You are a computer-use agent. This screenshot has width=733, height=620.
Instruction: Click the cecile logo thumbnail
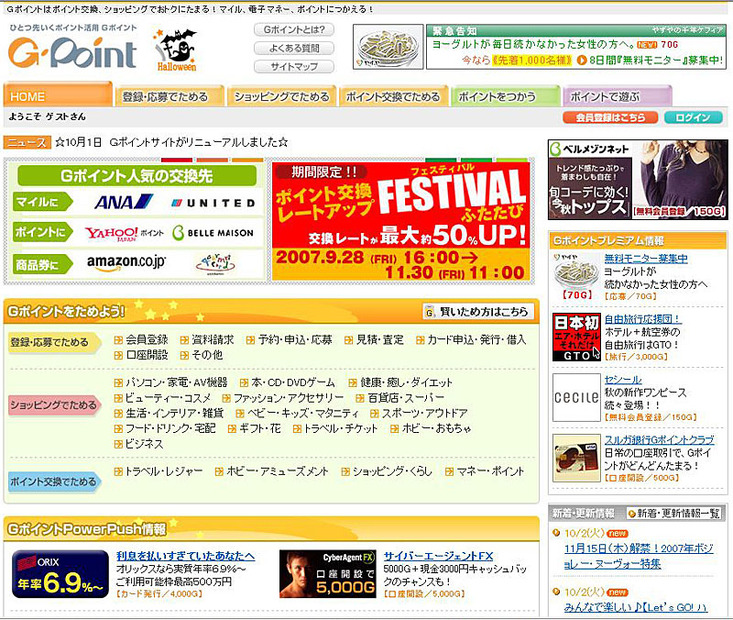(x=576, y=397)
